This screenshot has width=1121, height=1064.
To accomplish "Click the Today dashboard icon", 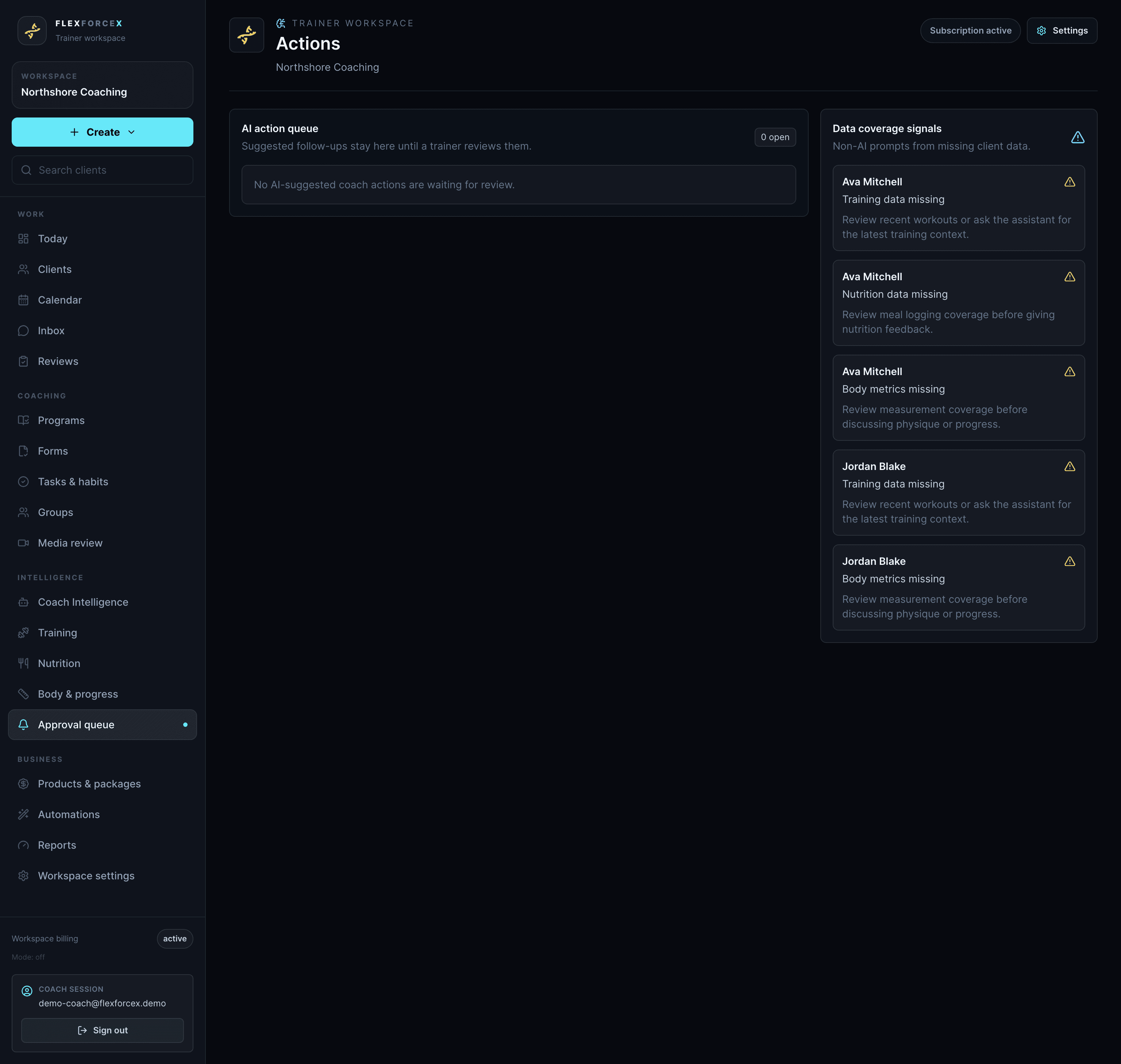I will pos(23,239).
